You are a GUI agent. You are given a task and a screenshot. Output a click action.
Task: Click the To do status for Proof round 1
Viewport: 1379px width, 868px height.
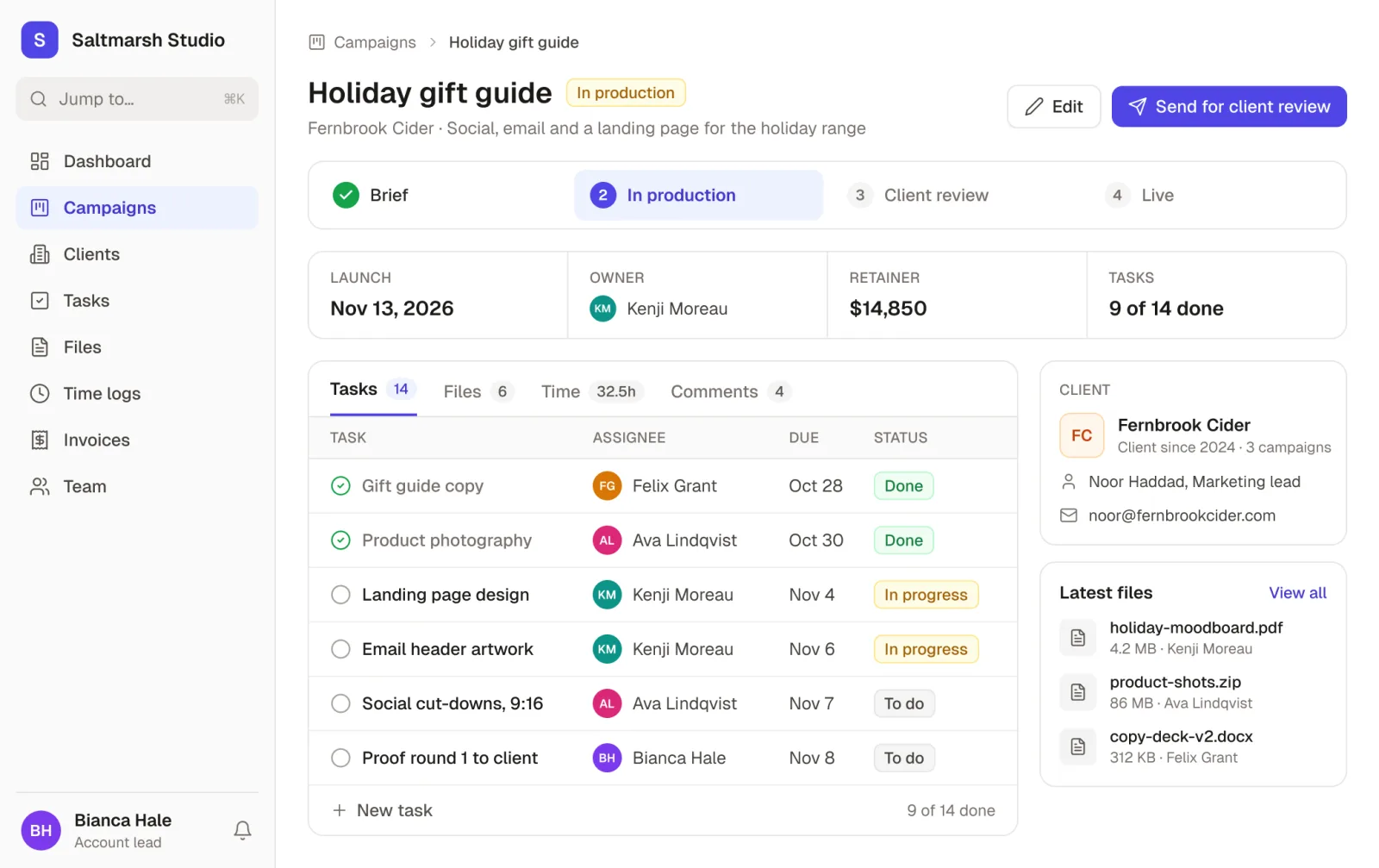(x=904, y=758)
